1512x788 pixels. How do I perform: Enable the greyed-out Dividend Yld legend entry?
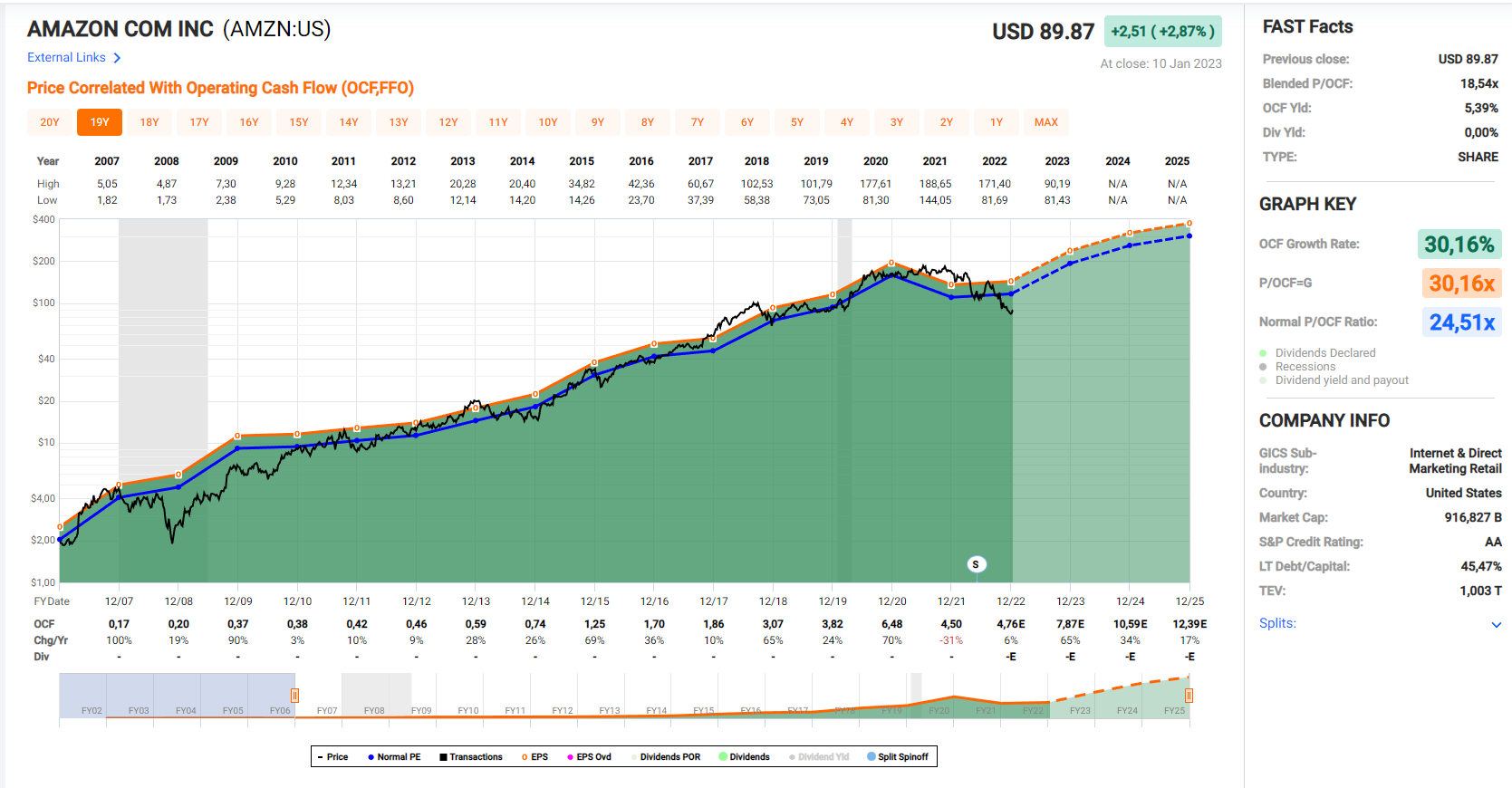tap(819, 757)
